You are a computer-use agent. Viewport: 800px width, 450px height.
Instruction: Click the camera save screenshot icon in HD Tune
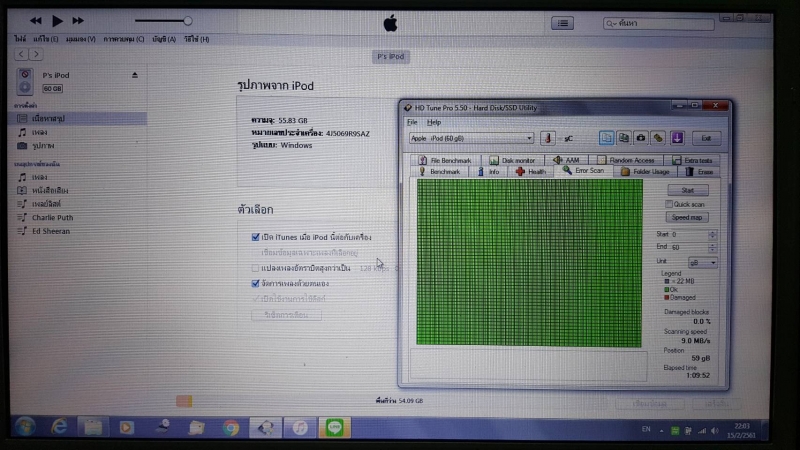(x=641, y=138)
